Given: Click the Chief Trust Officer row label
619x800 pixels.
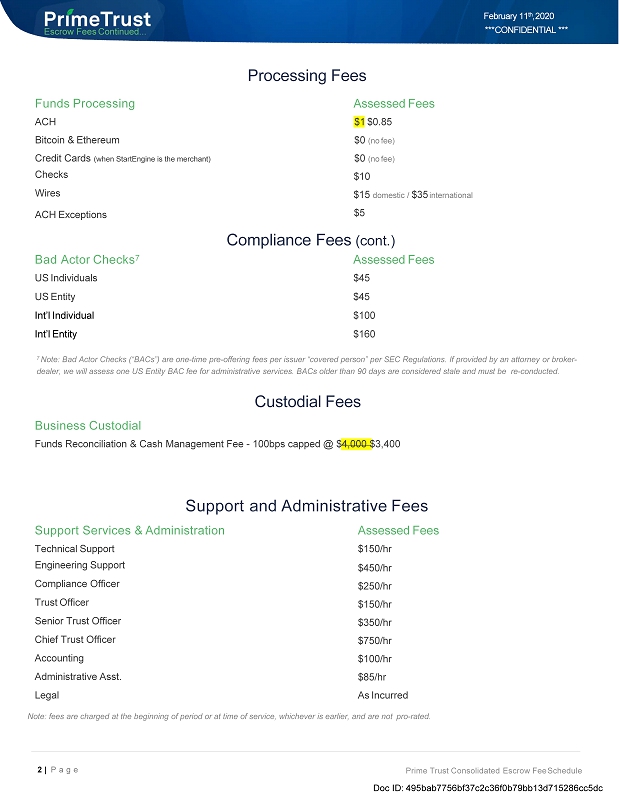Looking at the screenshot, I should 75,640.
